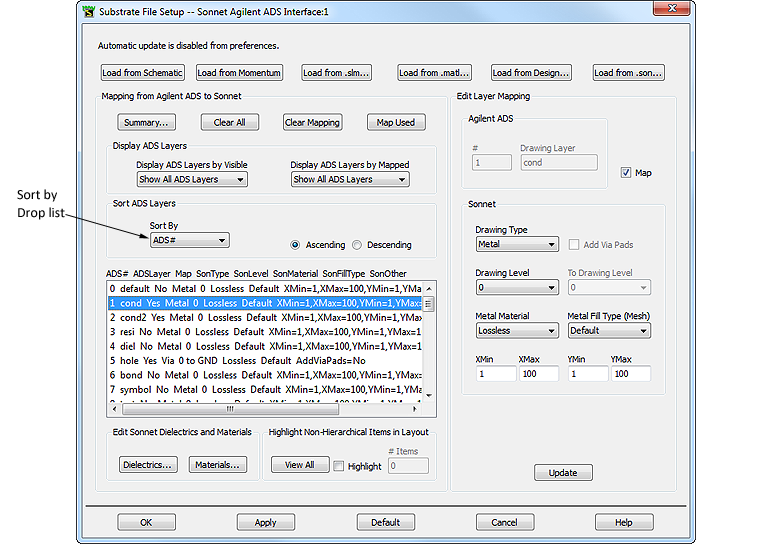Select the '5 hole' Via layer row
The width and height of the screenshot is (778, 544).
(x=265, y=361)
